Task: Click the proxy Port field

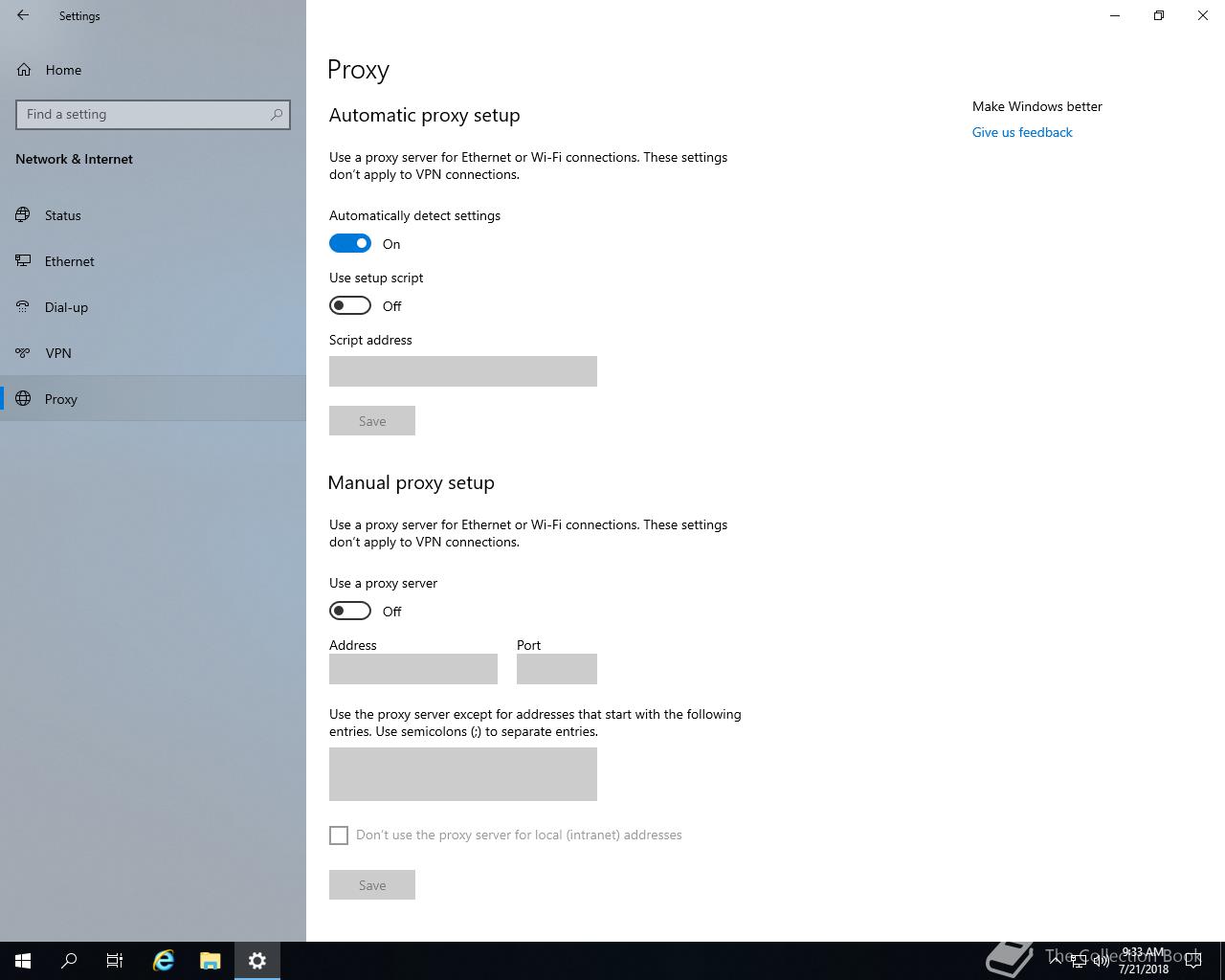Action: 557,669
